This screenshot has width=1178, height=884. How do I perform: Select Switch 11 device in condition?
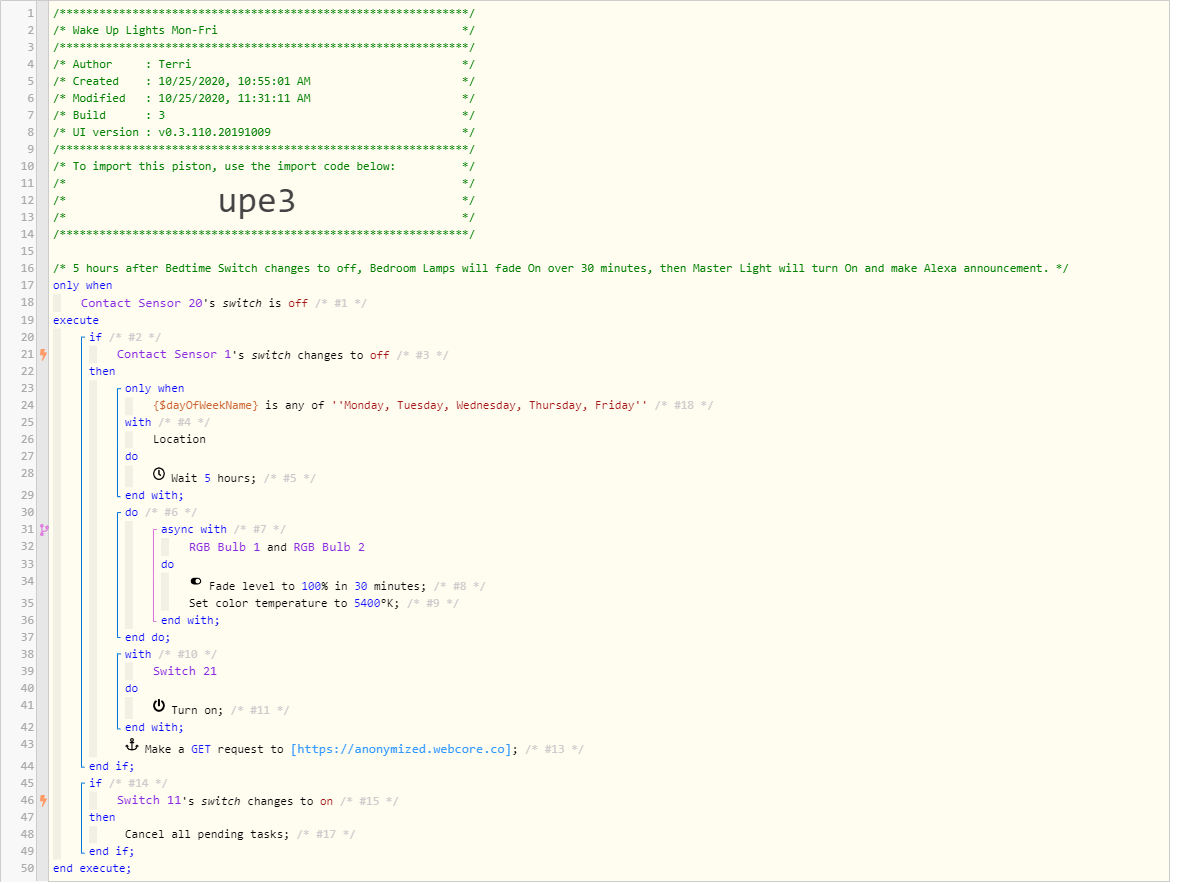click(149, 801)
